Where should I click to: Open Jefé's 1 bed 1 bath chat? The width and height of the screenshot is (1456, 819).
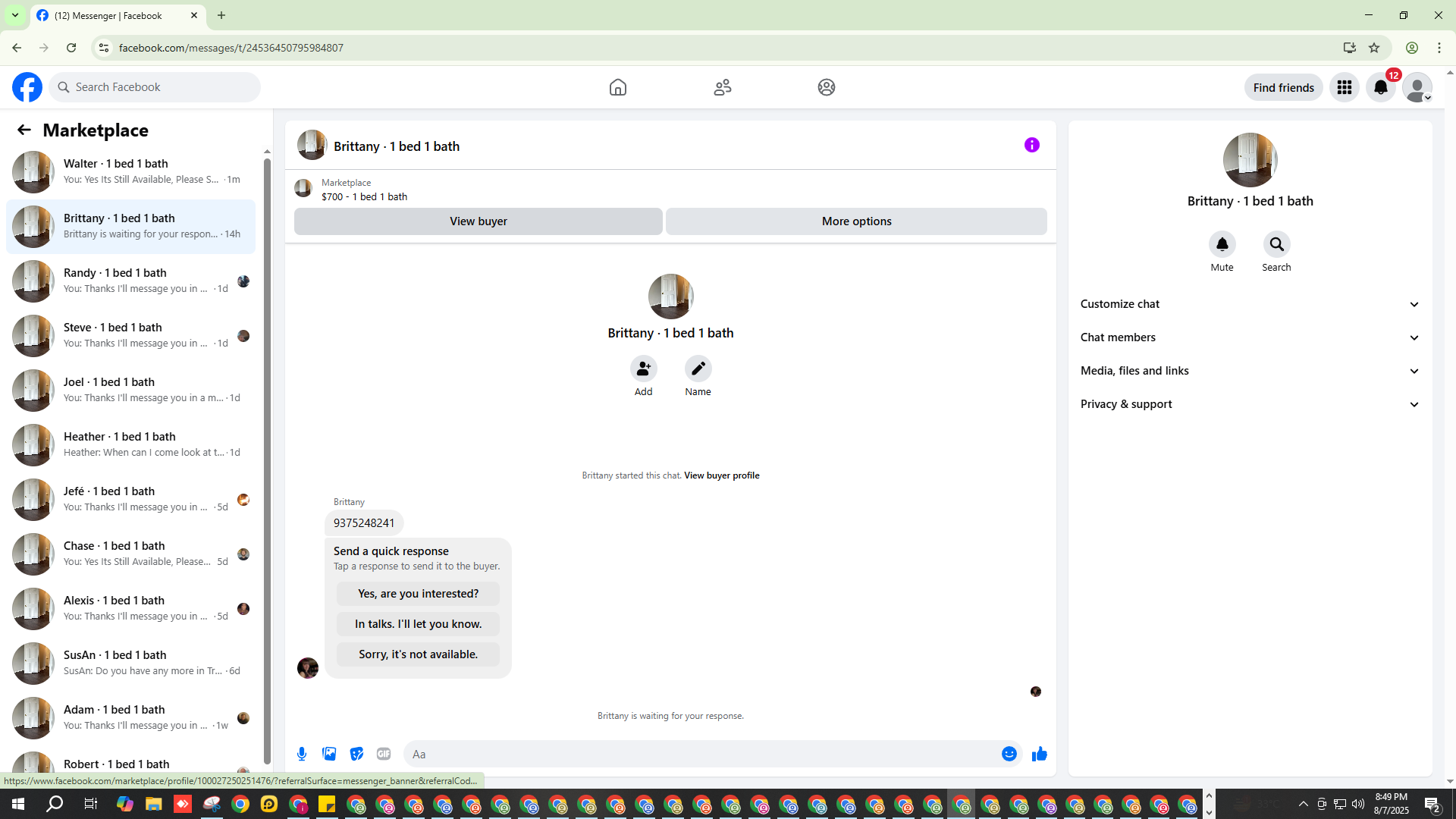[x=131, y=500]
